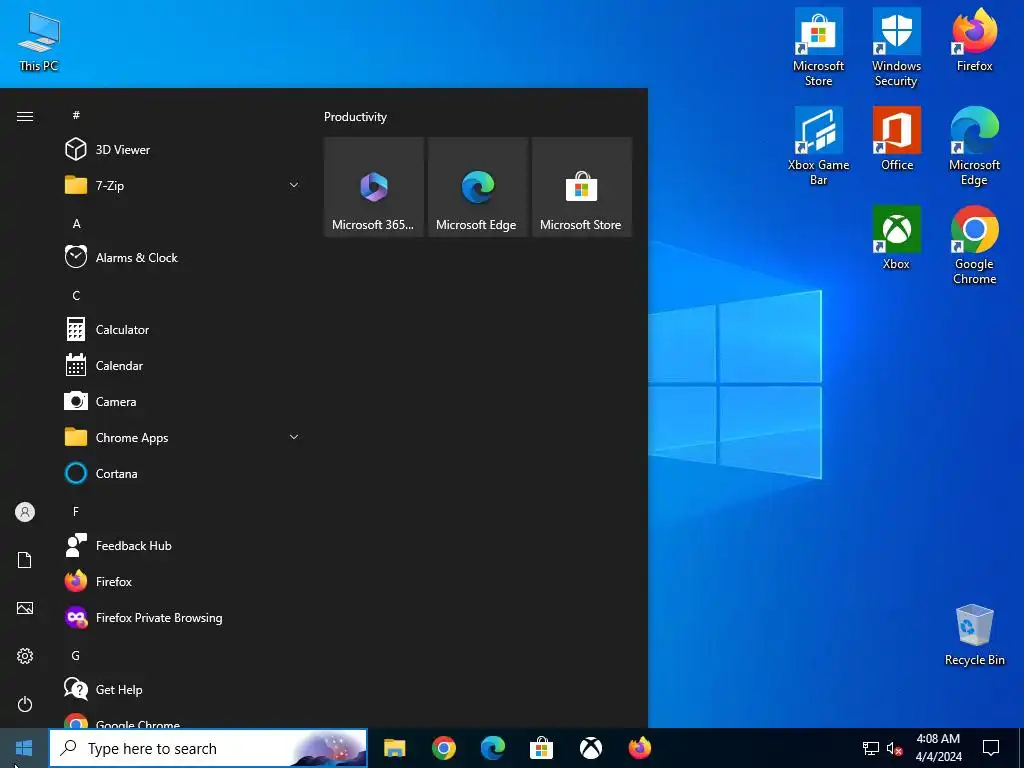This screenshot has height=768, width=1024.
Task: Expand the Start menu hamburger
Action: point(25,116)
